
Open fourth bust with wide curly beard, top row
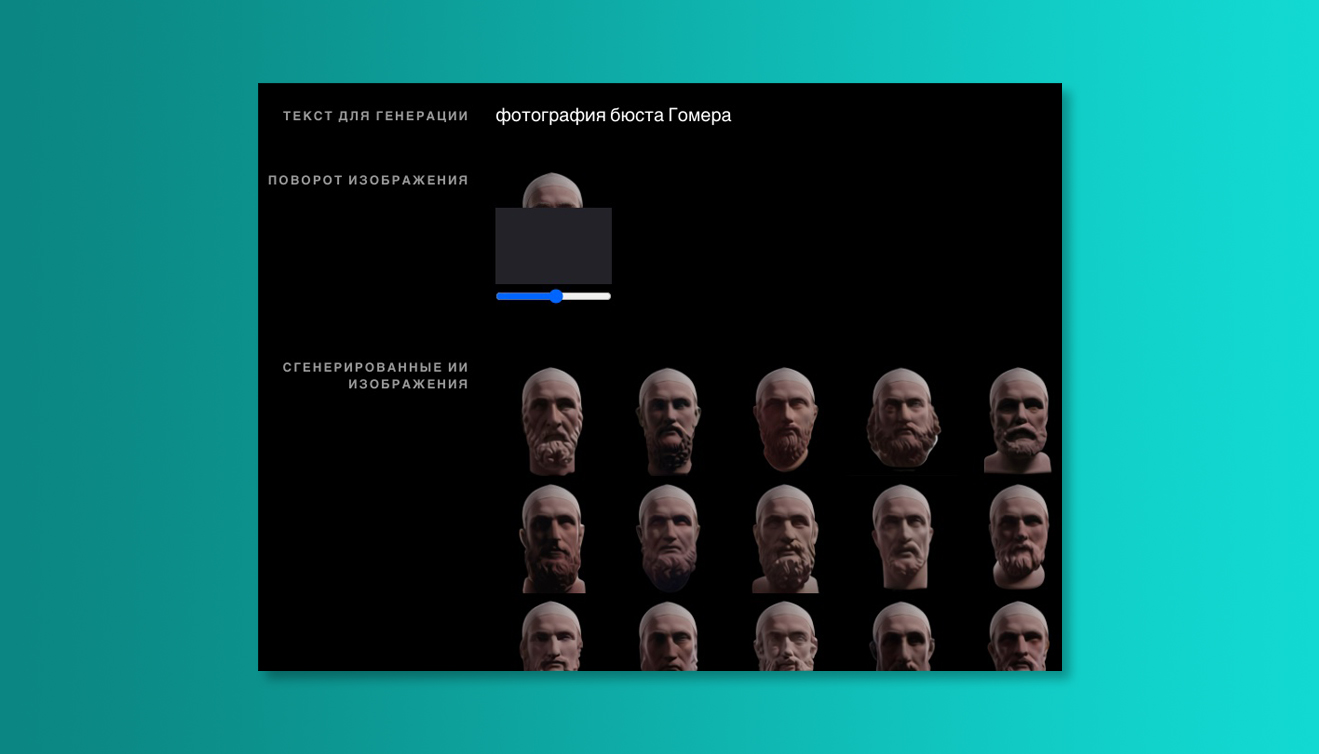(x=903, y=420)
